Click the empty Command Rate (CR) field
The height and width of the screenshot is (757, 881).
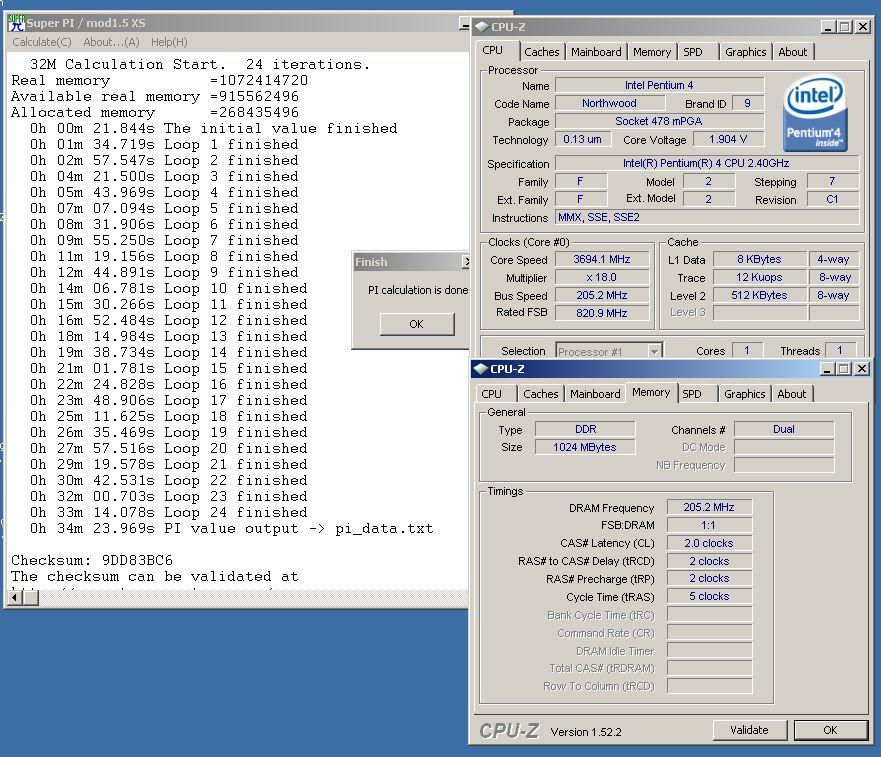(x=709, y=633)
